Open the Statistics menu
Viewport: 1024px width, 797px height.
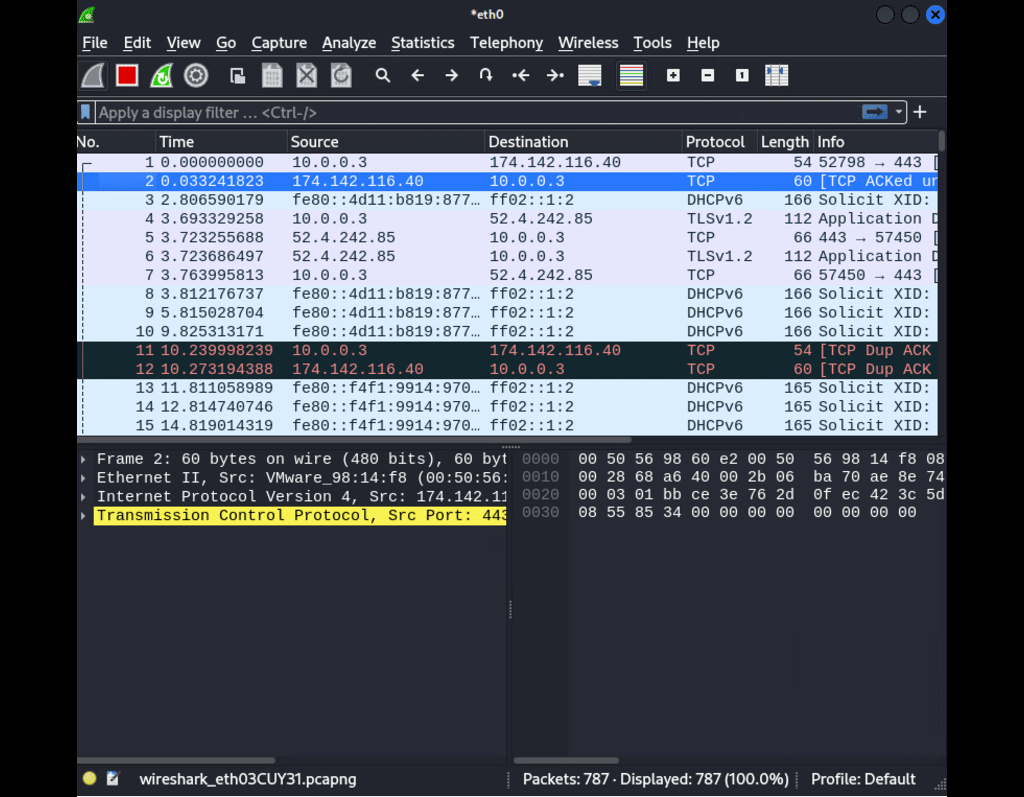pyautogui.click(x=422, y=43)
